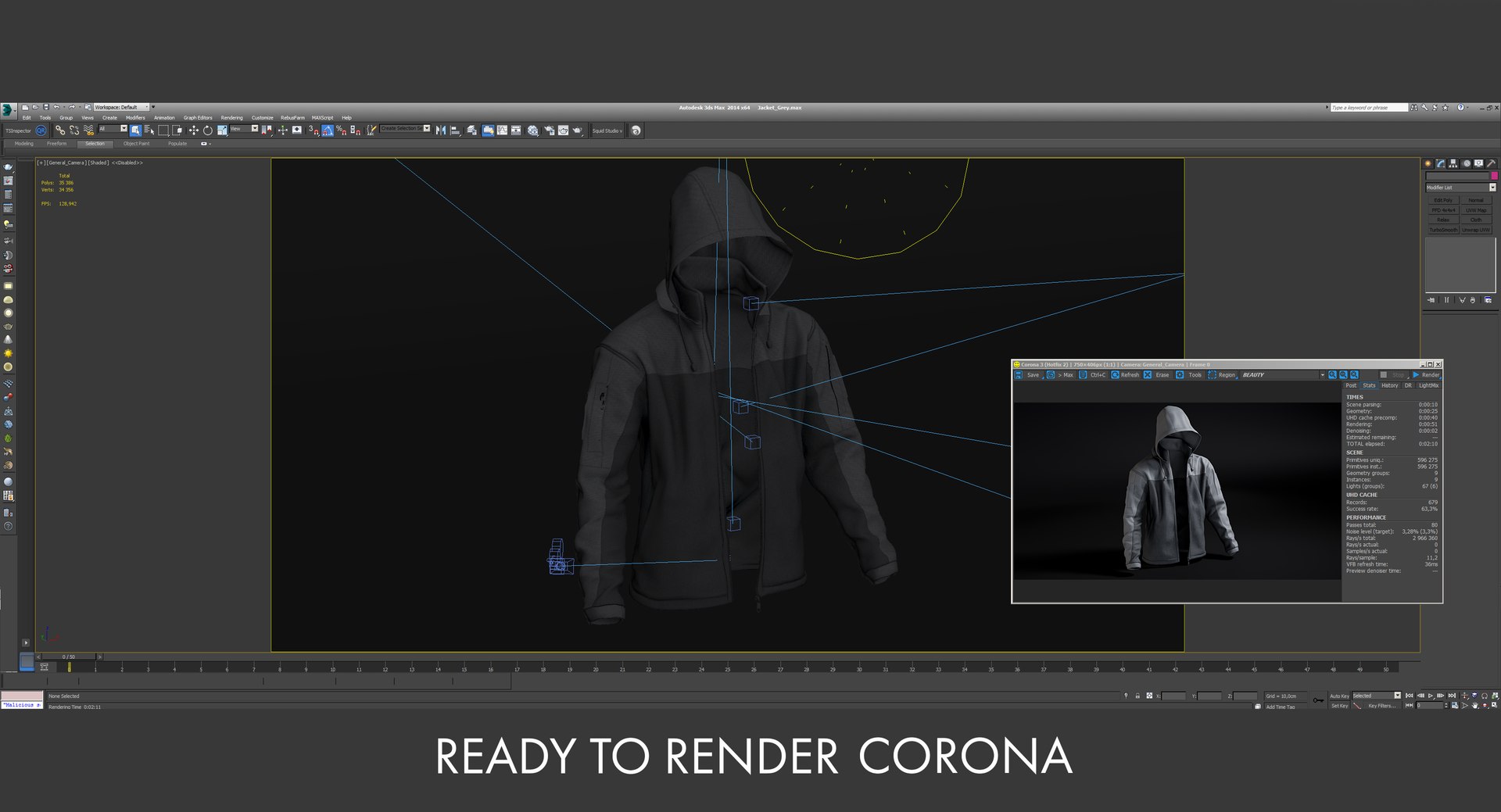1501x812 pixels.
Task: Click the Play Animation button
Action: pos(1431,696)
